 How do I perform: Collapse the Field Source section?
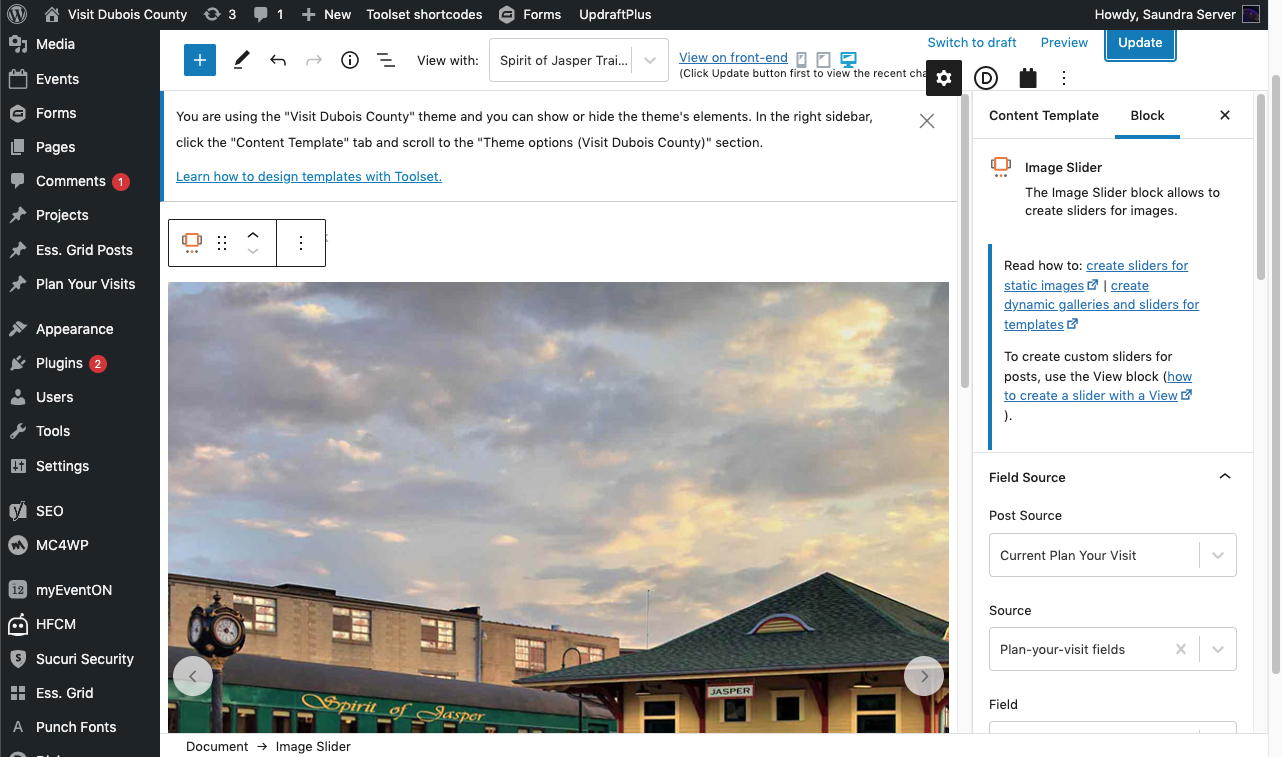click(1224, 477)
